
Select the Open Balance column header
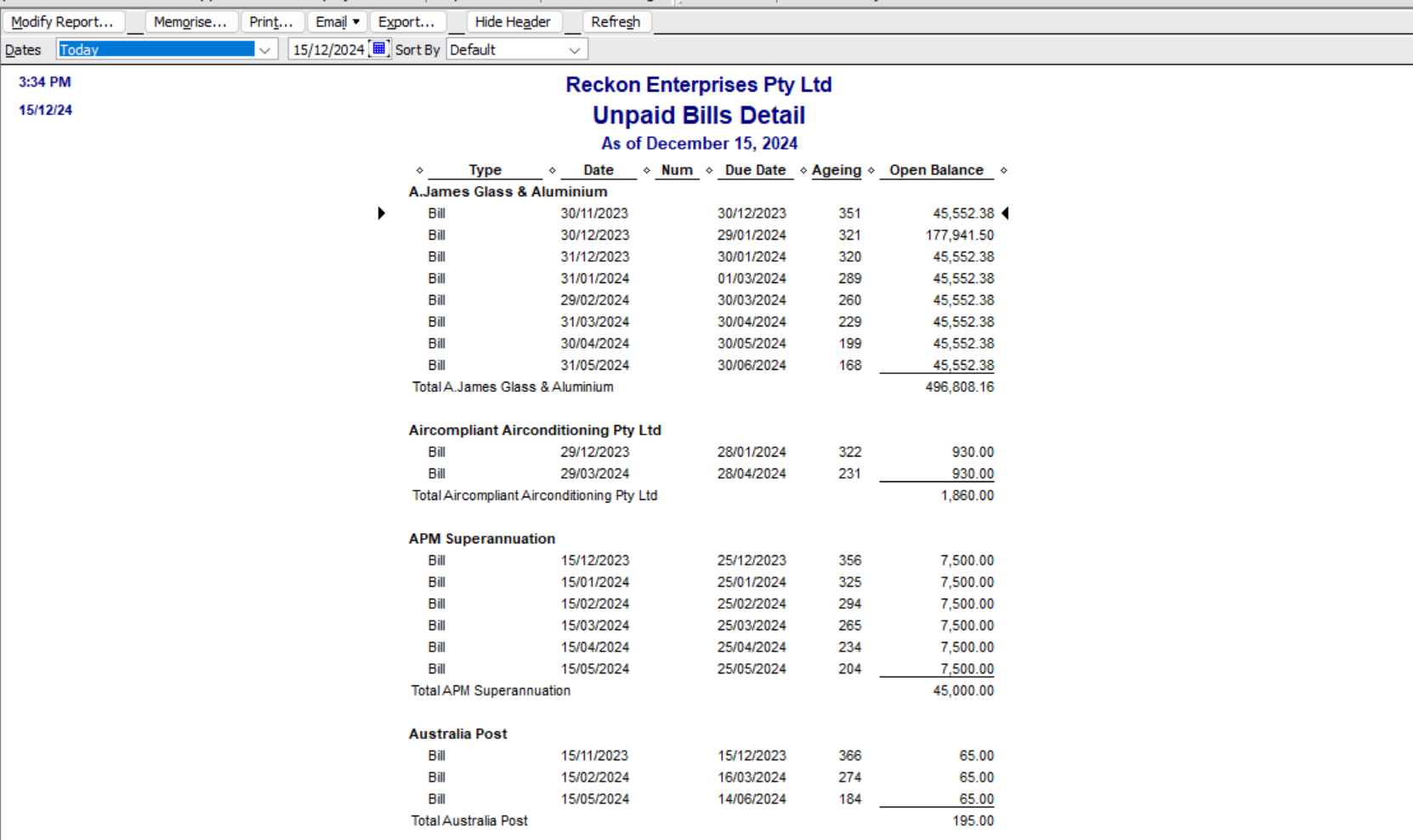pyautogui.click(x=936, y=170)
